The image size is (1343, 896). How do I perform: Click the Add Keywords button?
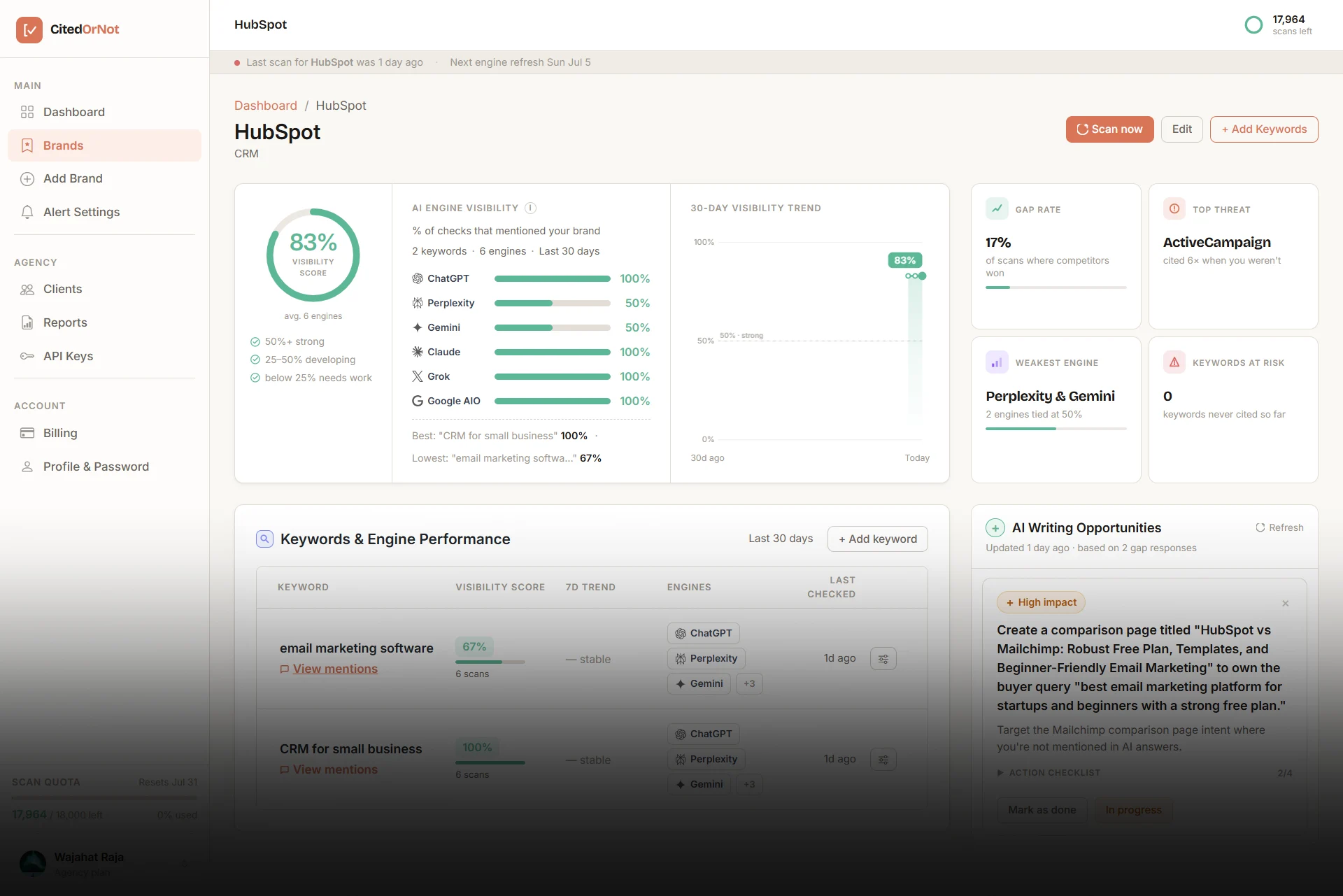pos(1264,129)
